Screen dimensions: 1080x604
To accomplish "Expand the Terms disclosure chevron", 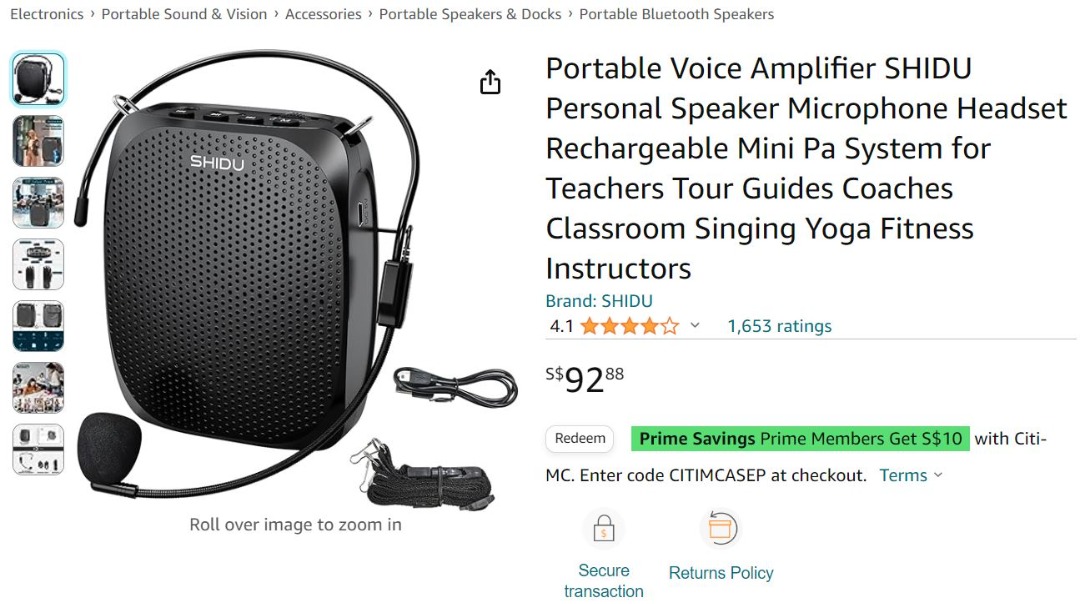I will [938, 475].
